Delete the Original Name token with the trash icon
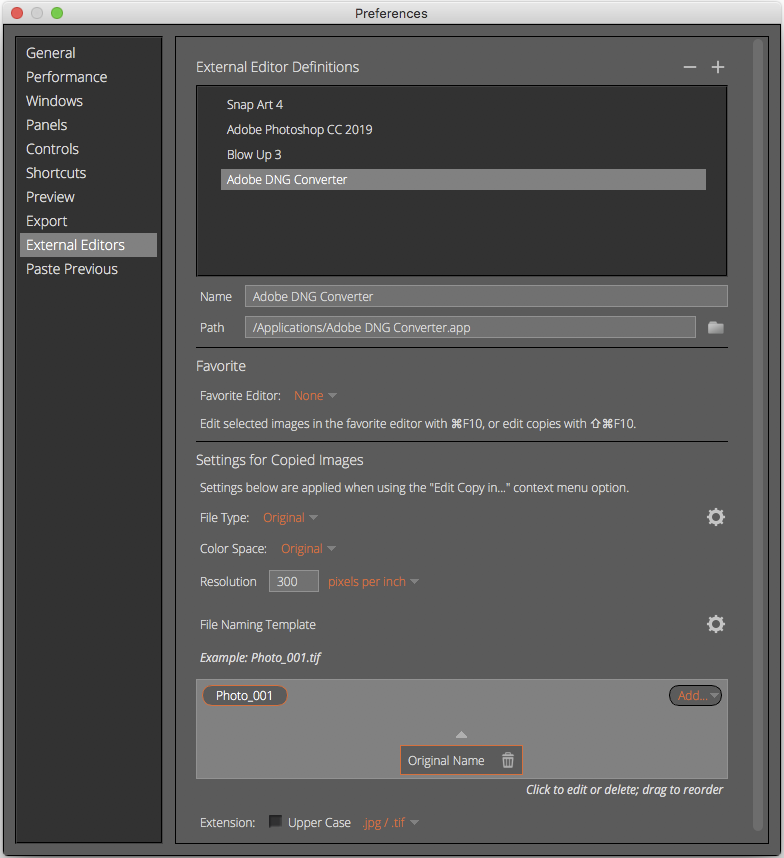Image resolution: width=784 pixels, height=858 pixels. pos(508,760)
